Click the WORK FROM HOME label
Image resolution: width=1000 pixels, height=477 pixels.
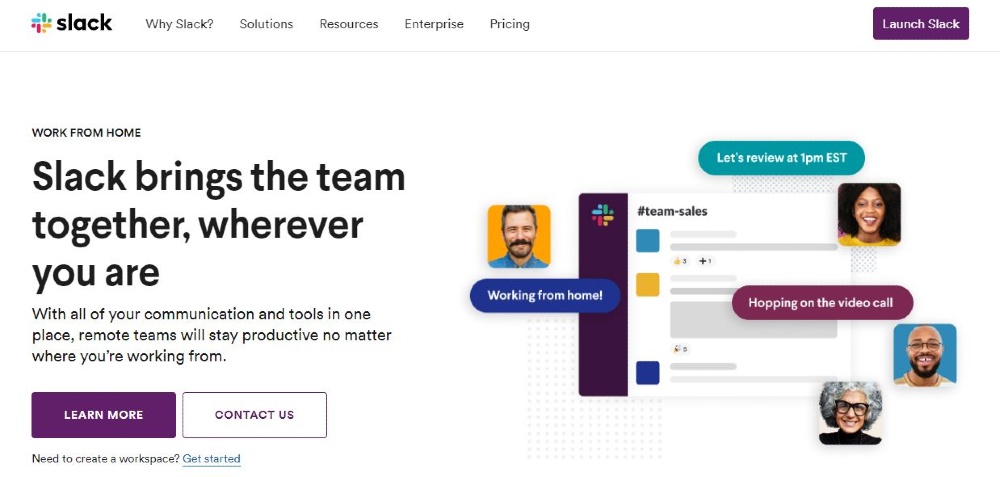[x=86, y=133]
